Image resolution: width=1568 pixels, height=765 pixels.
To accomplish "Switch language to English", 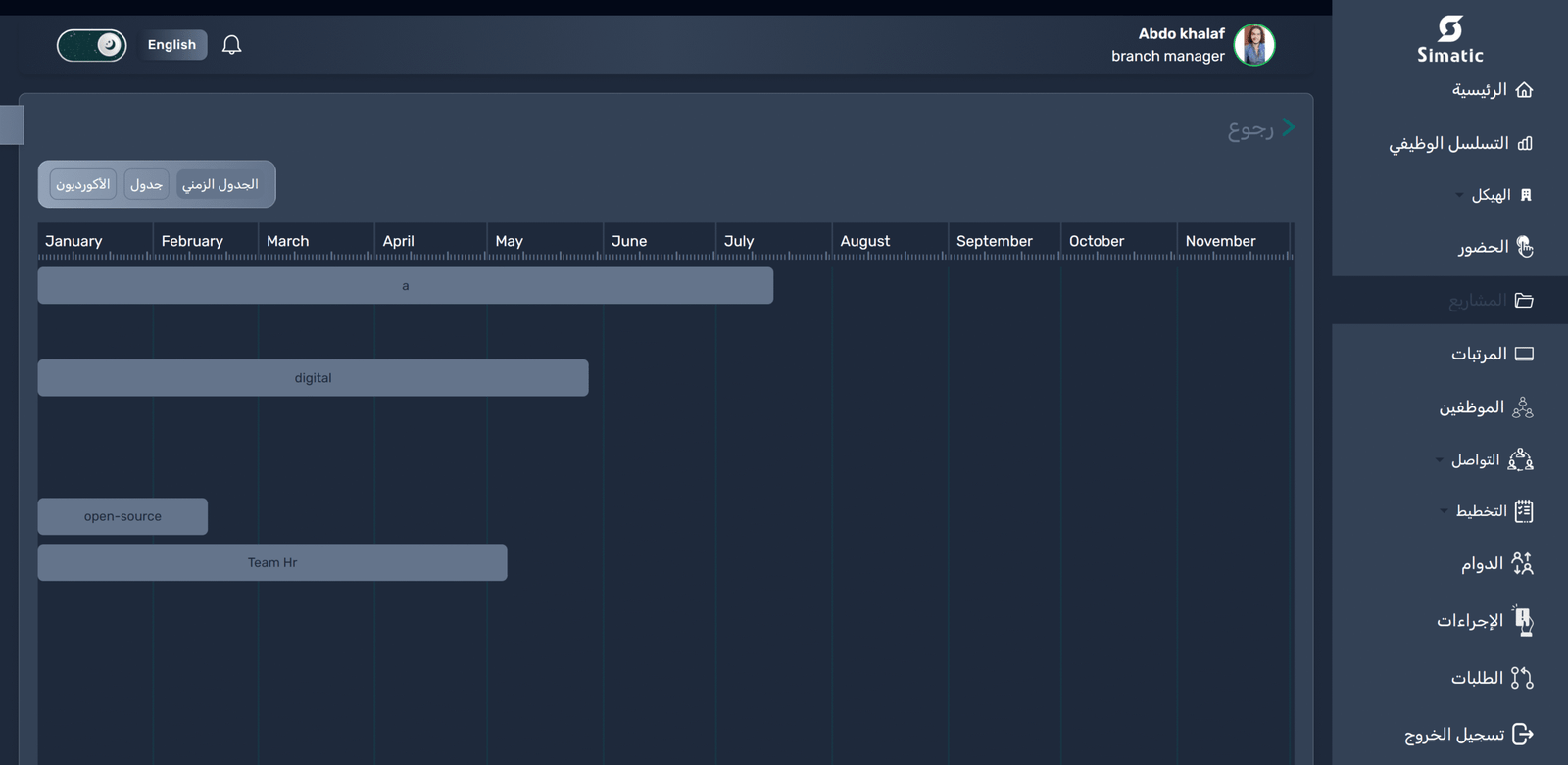I will tap(171, 45).
